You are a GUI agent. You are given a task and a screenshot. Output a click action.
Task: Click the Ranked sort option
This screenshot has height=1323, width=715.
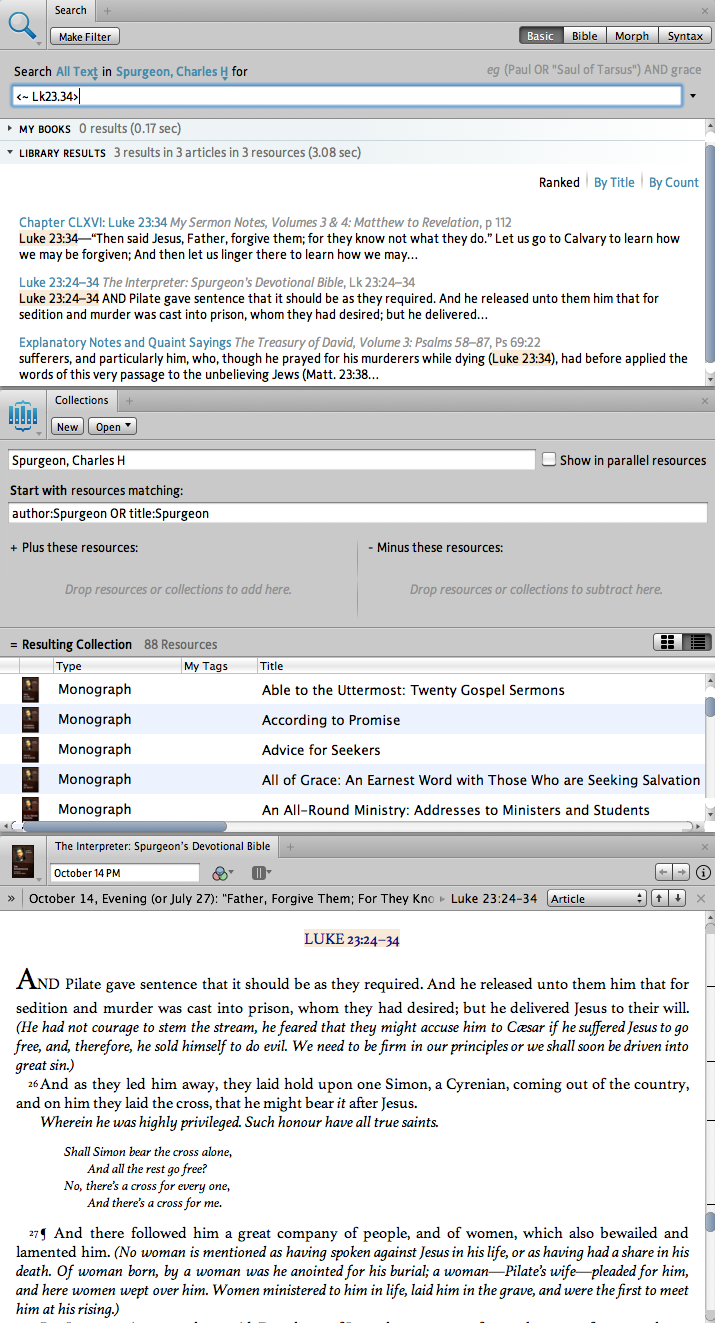tap(559, 182)
